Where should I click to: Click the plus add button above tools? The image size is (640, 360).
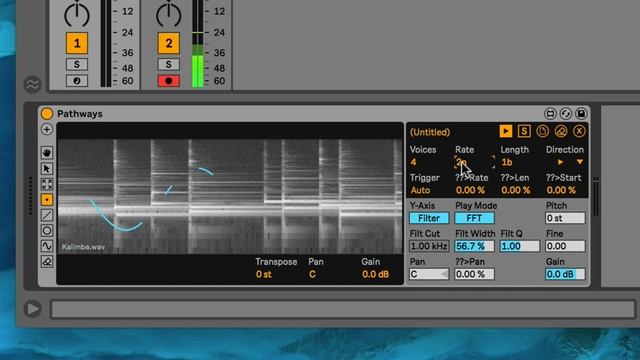47,129
